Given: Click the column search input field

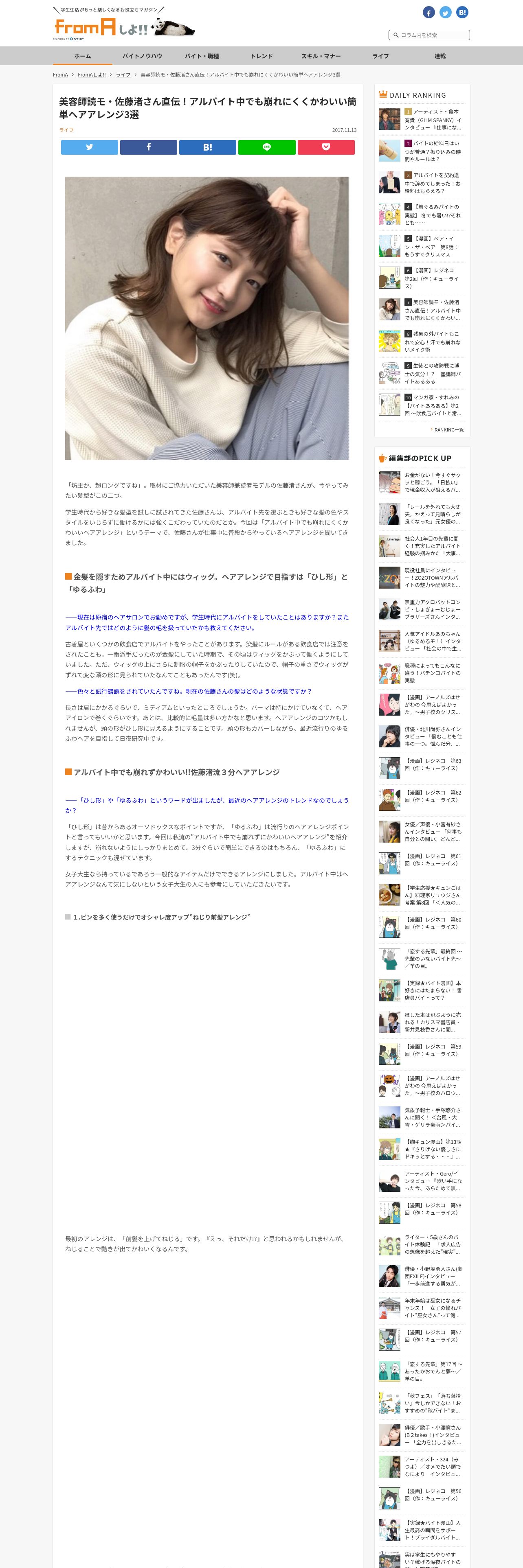Looking at the screenshot, I should (429, 35).
